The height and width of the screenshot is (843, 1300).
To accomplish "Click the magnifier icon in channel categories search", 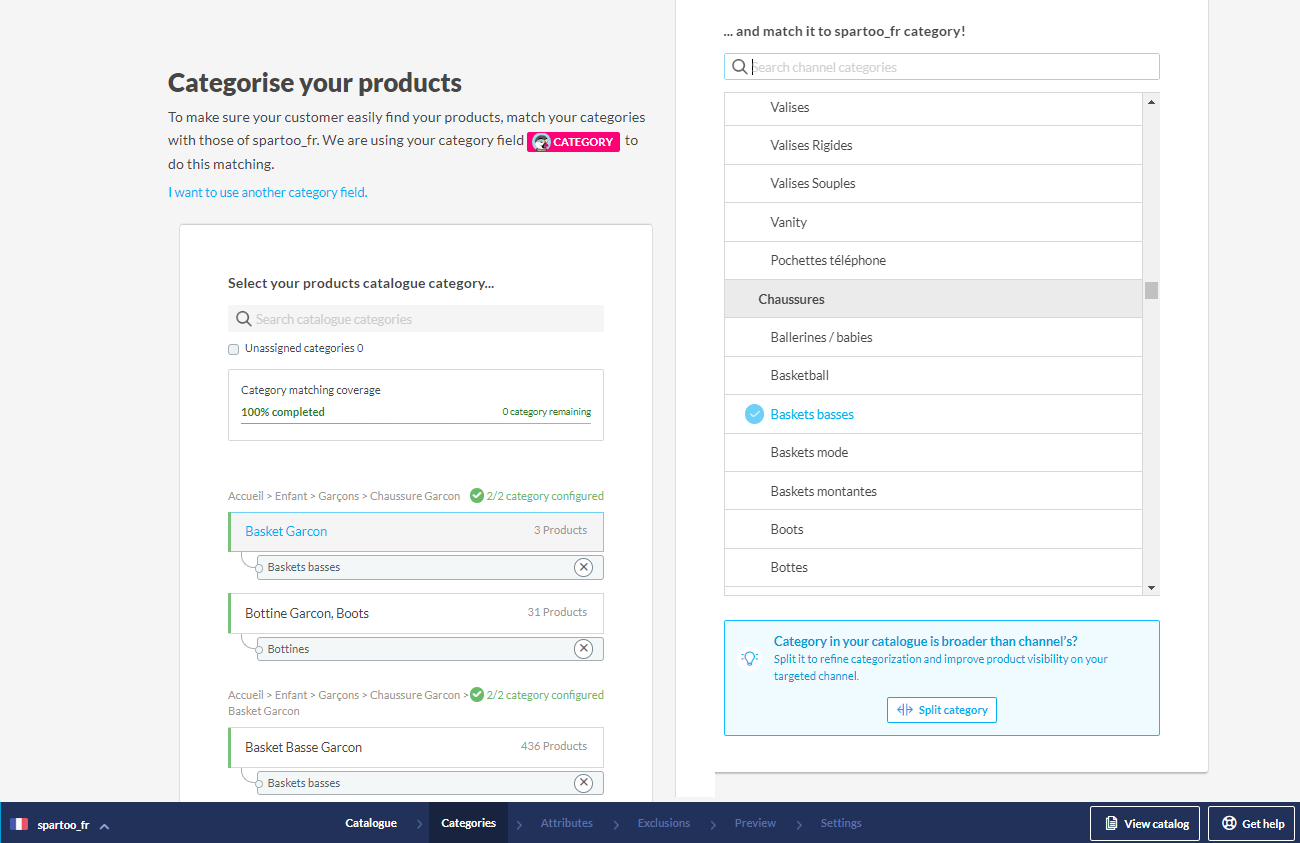I will [739, 67].
